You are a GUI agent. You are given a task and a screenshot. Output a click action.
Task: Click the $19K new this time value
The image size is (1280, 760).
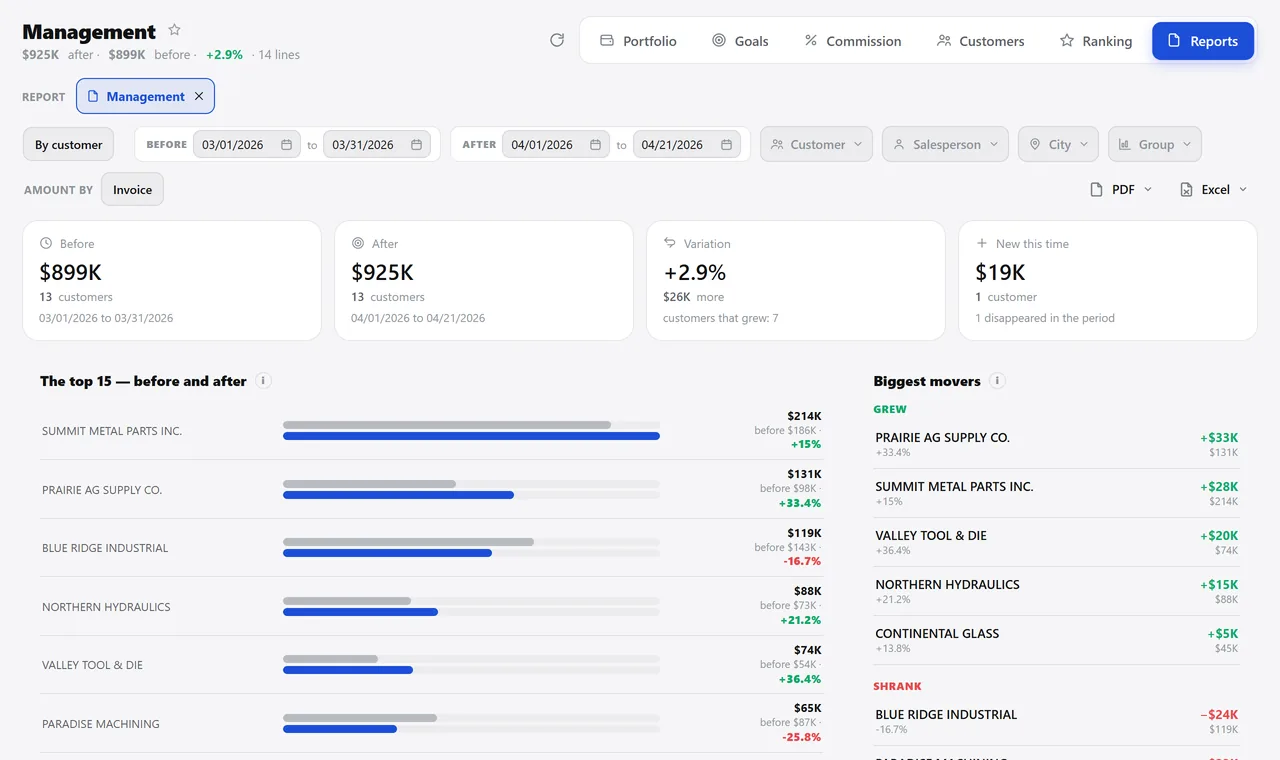[x=1000, y=272]
